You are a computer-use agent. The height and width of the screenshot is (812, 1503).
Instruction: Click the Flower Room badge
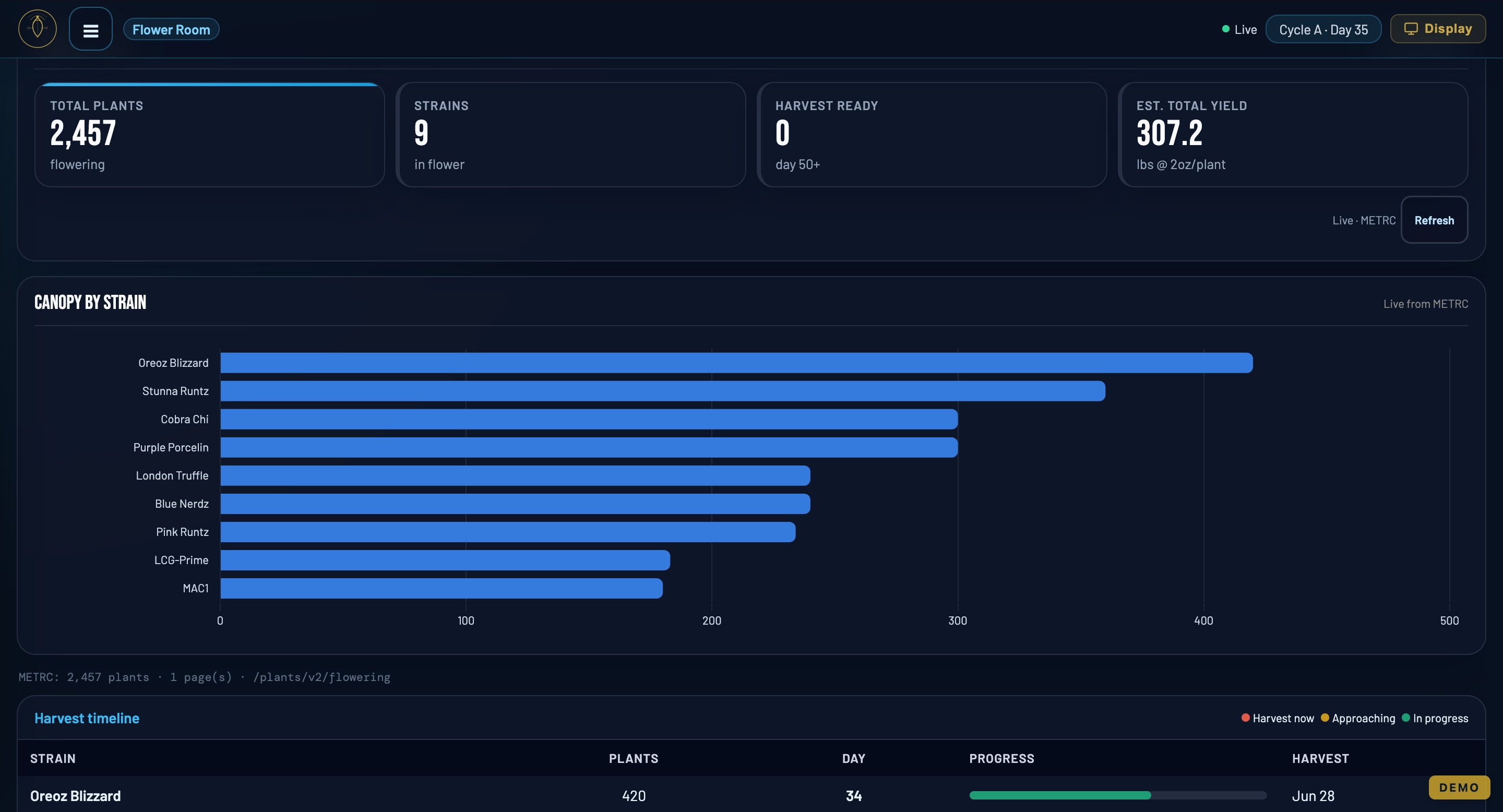(171, 29)
